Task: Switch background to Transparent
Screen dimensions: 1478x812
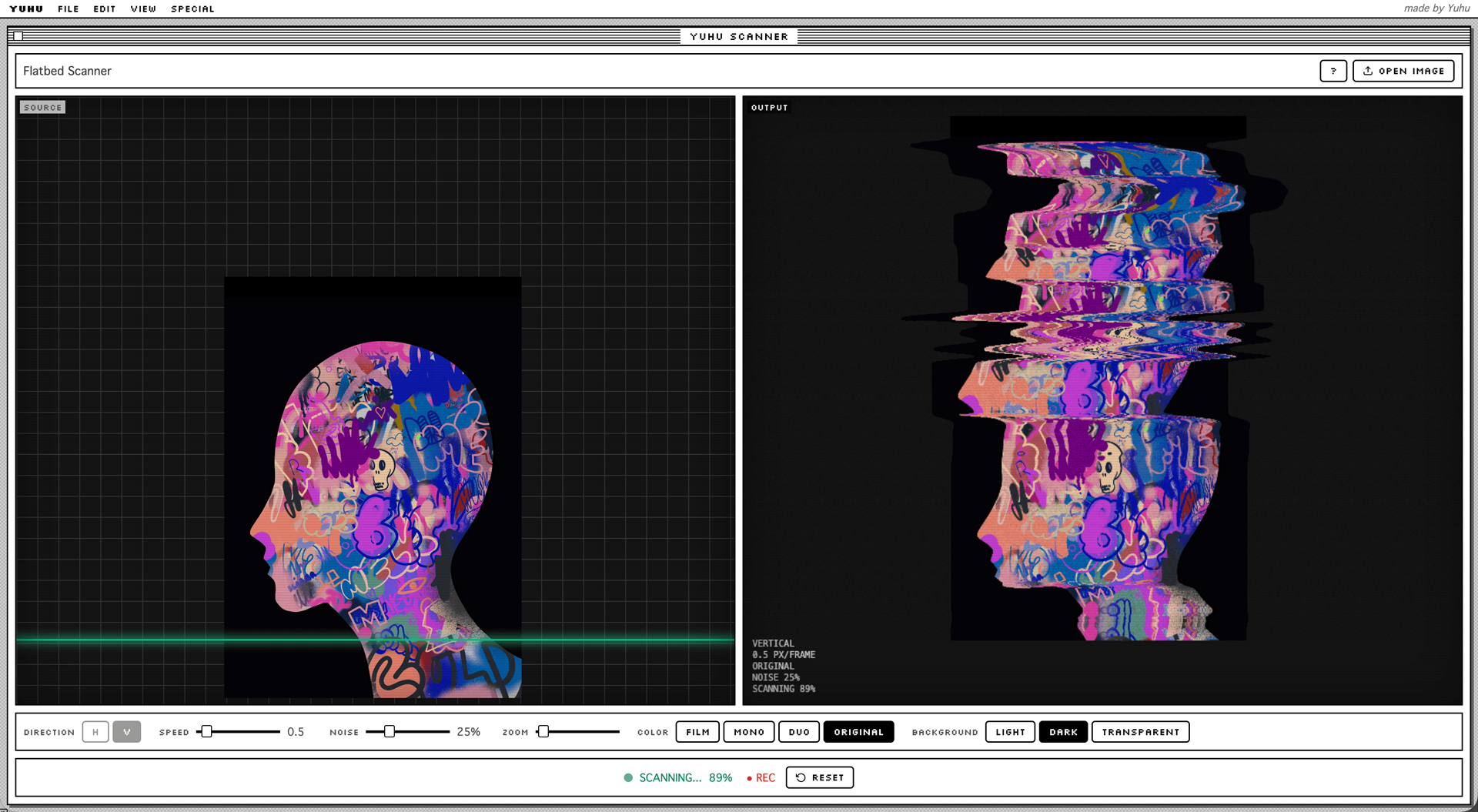Action: point(1140,732)
